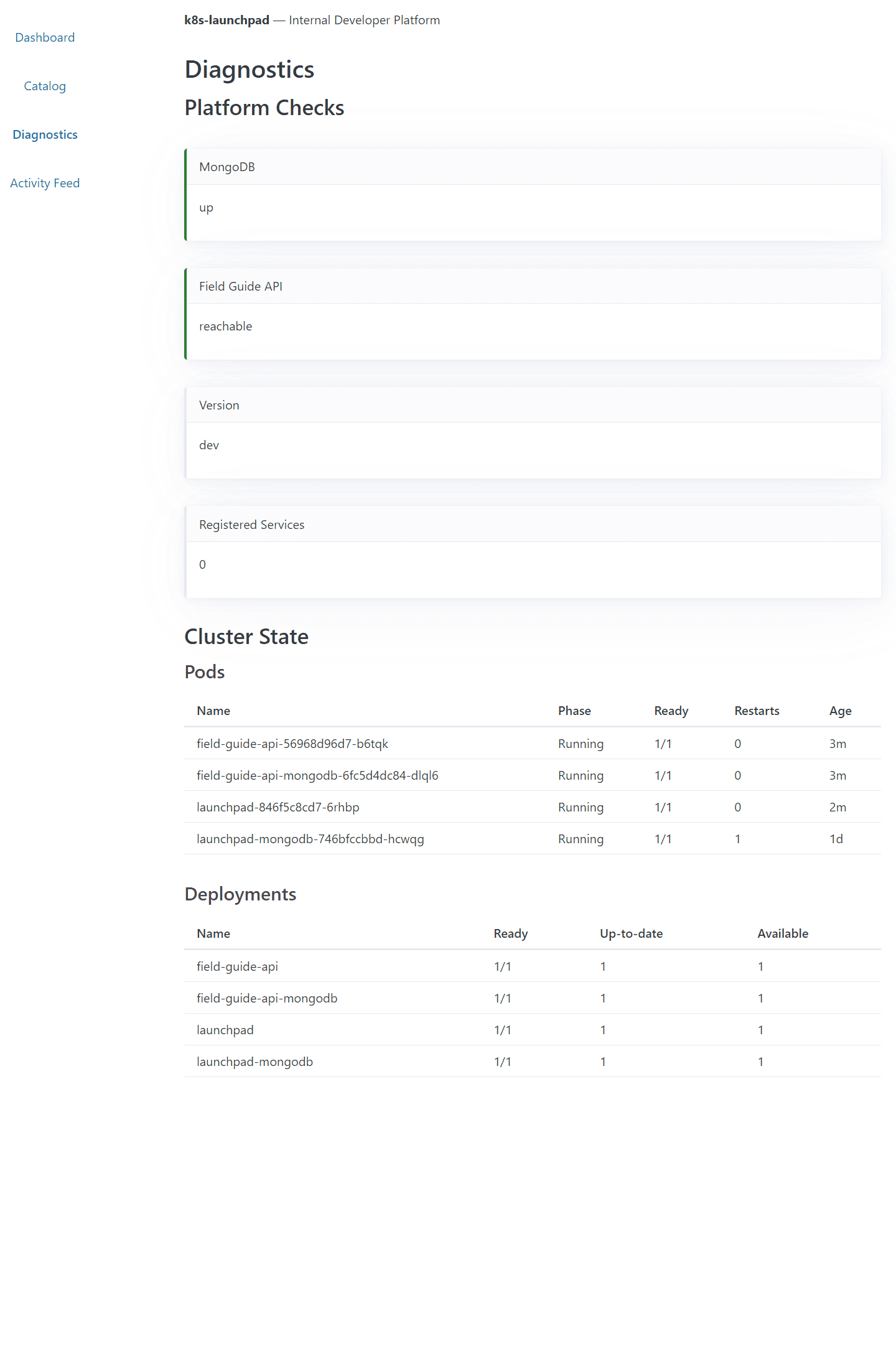Select the version value 'dev'
The image size is (896, 1369).
[209, 445]
